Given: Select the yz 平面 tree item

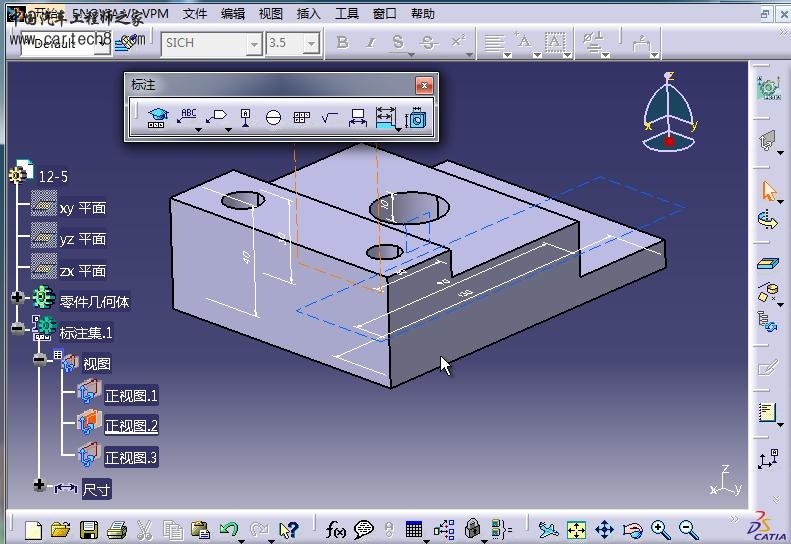Looking at the screenshot, I should click(83, 239).
